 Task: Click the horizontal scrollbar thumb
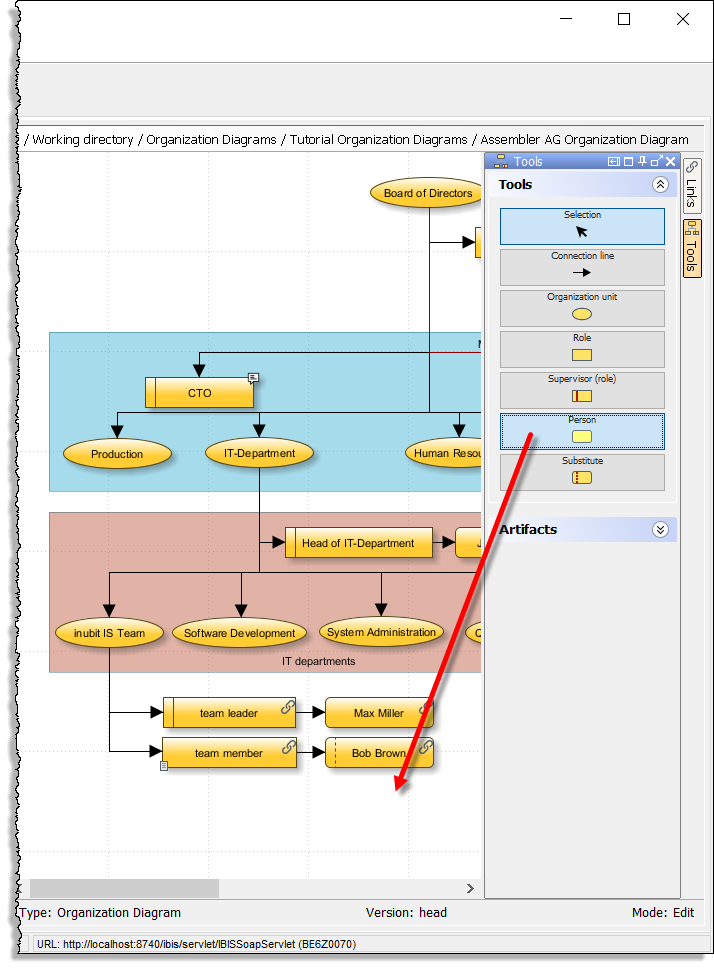click(x=124, y=888)
